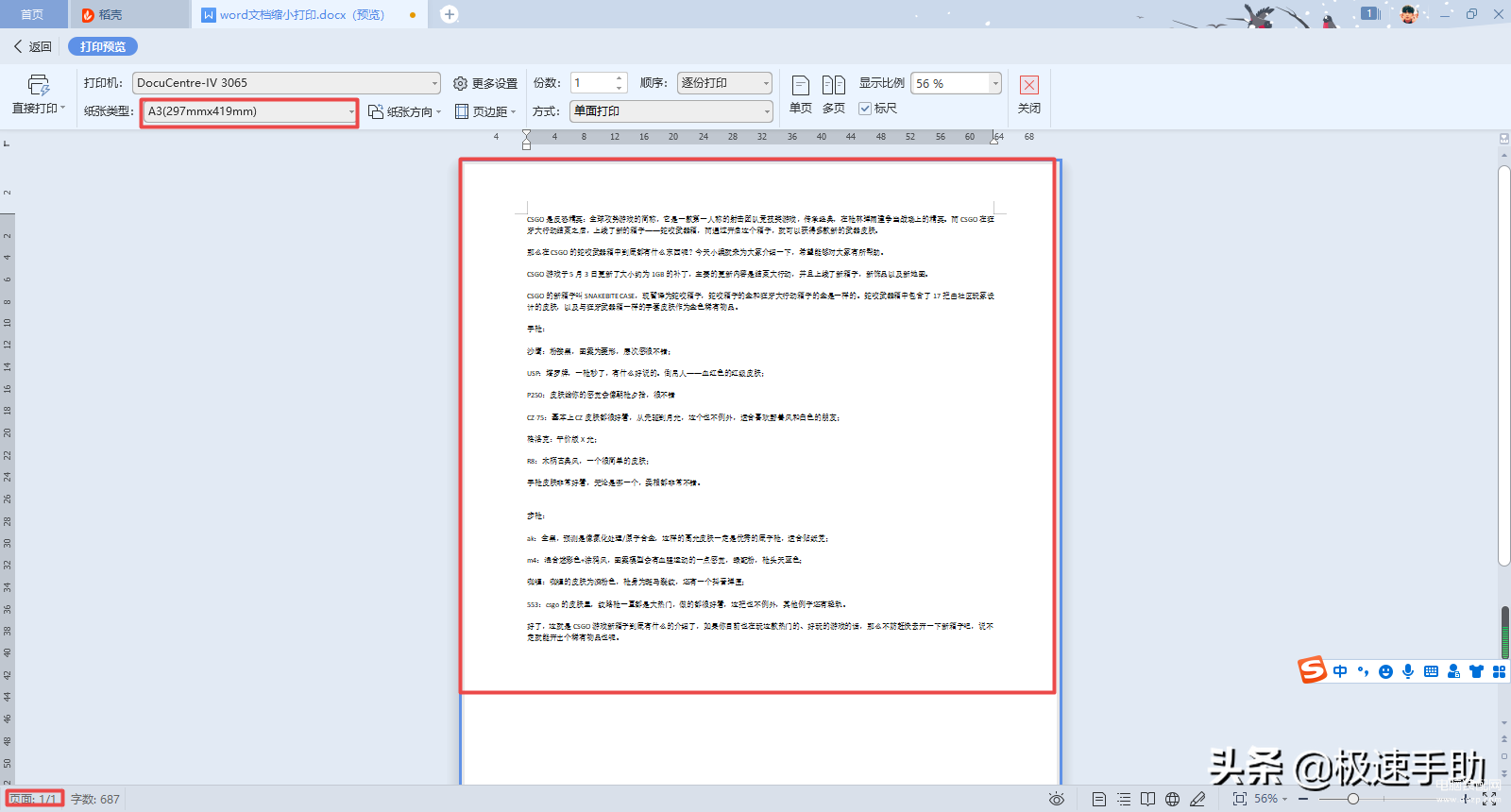Image resolution: width=1511 pixels, height=812 pixels.
Task: Open the 顺序 逐份打印 dropdown
Action: [725, 83]
